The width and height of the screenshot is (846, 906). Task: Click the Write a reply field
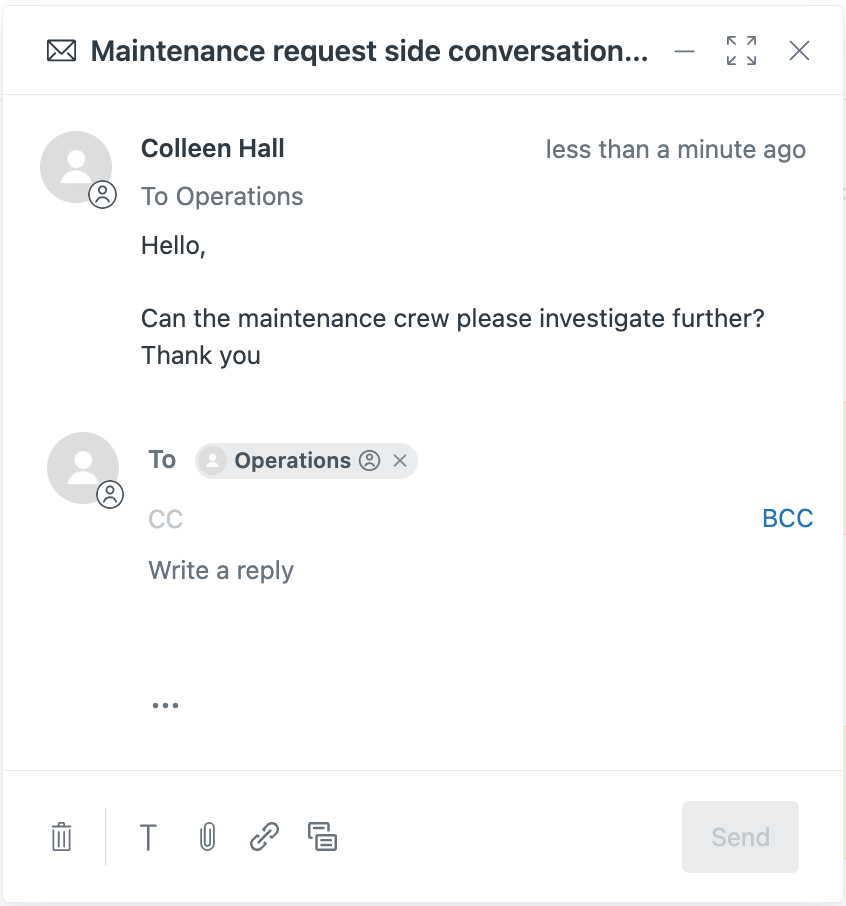click(x=221, y=570)
